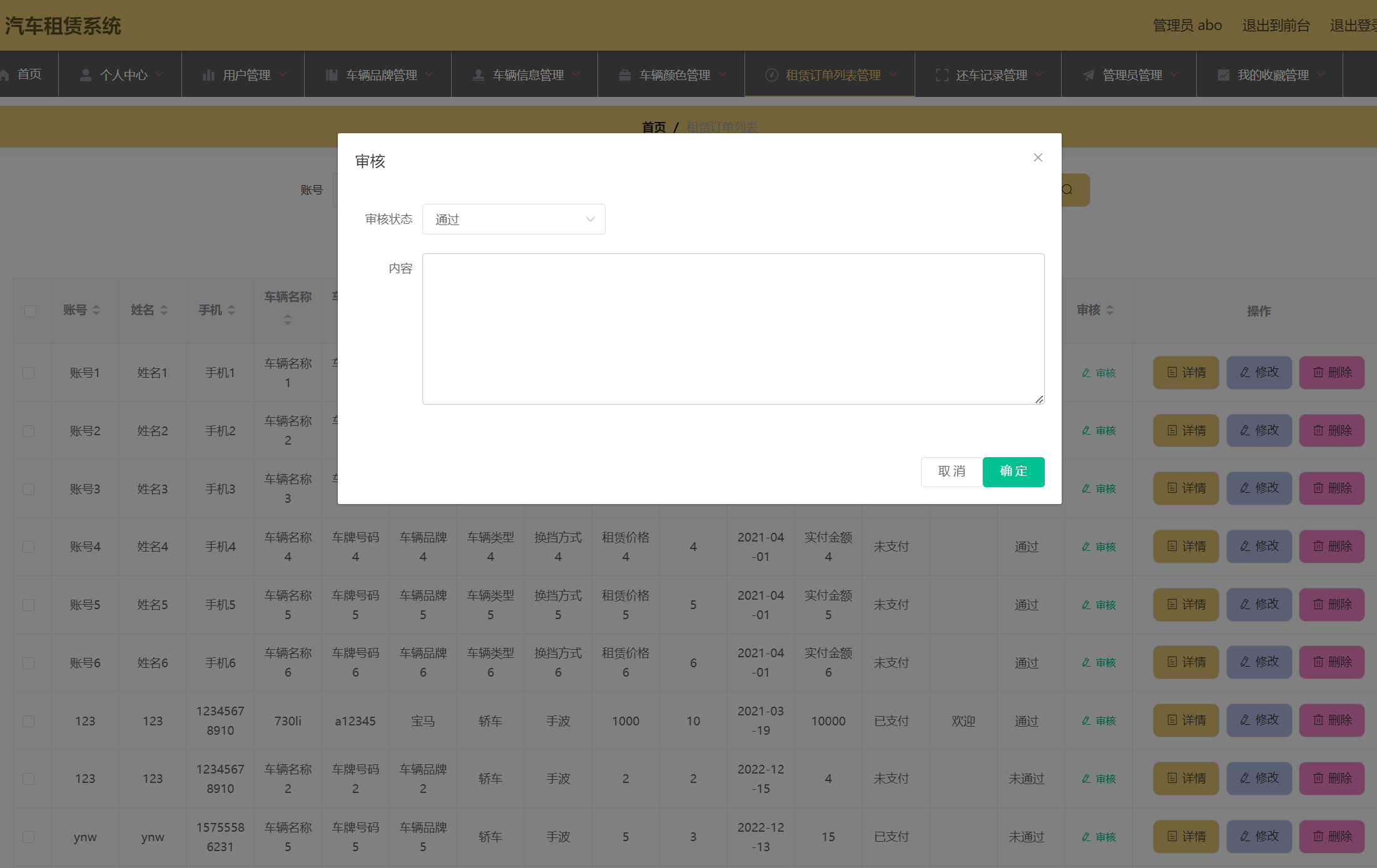Click the 取消 button

[x=952, y=472]
